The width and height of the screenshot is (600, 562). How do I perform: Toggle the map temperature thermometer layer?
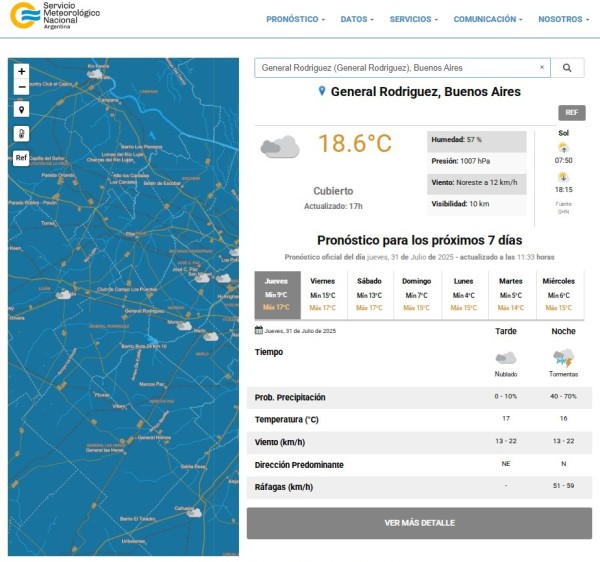(21, 134)
